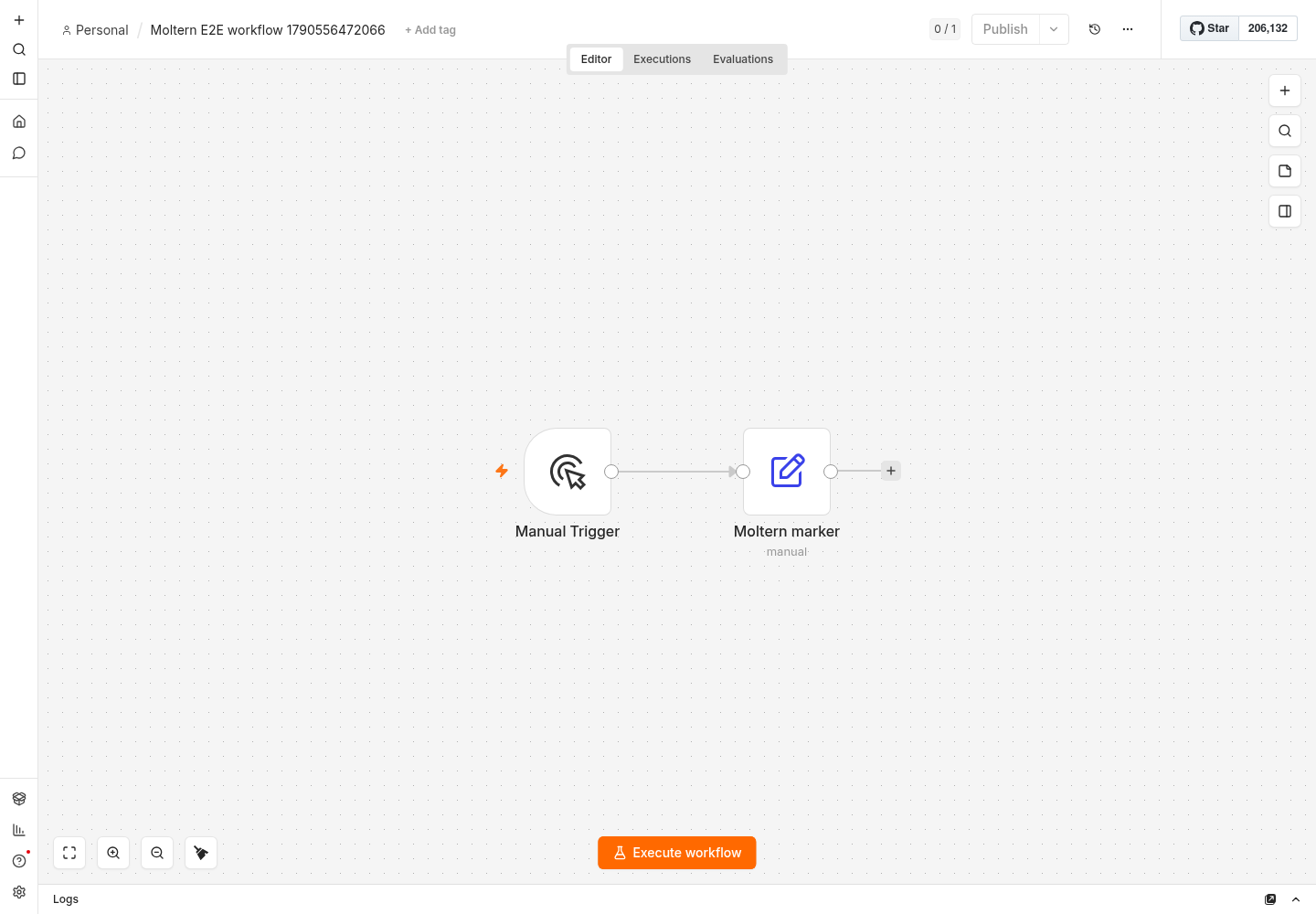Click Add tag next to workflow name

pos(430,30)
